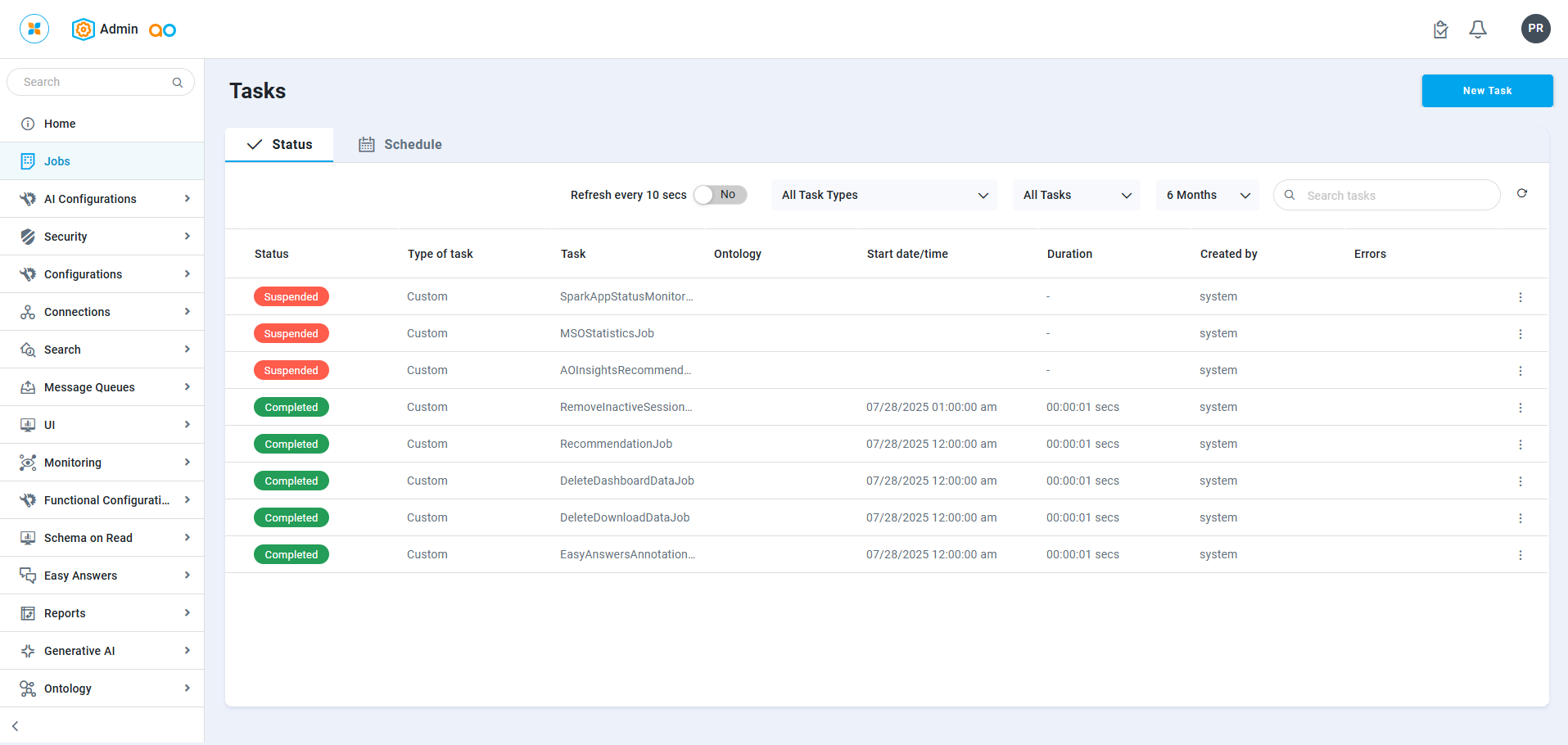
Task: Click the New Task button
Action: click(x=1486, y=91)
